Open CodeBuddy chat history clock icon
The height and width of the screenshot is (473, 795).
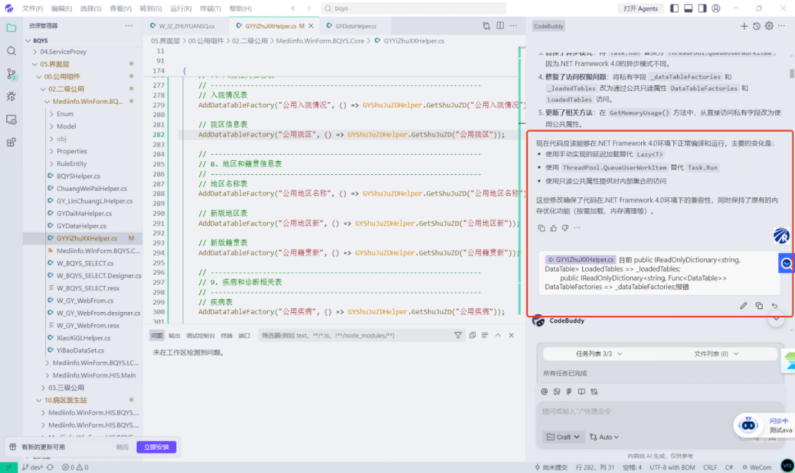[756, 26]
